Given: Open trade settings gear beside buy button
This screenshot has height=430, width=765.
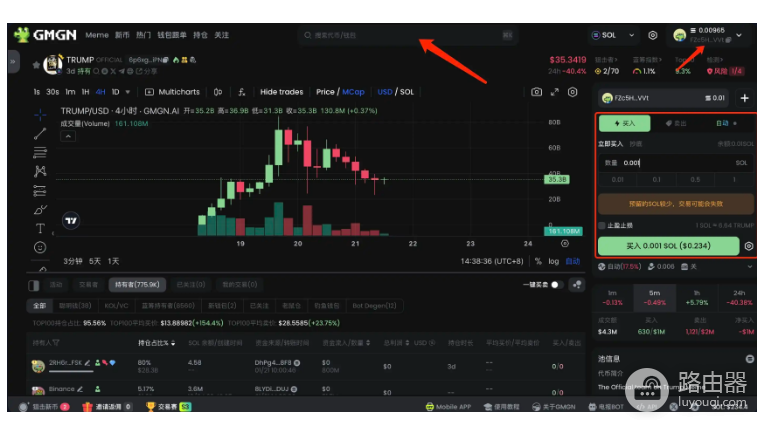Looking at the screenshot, I should tap(749, 246).
